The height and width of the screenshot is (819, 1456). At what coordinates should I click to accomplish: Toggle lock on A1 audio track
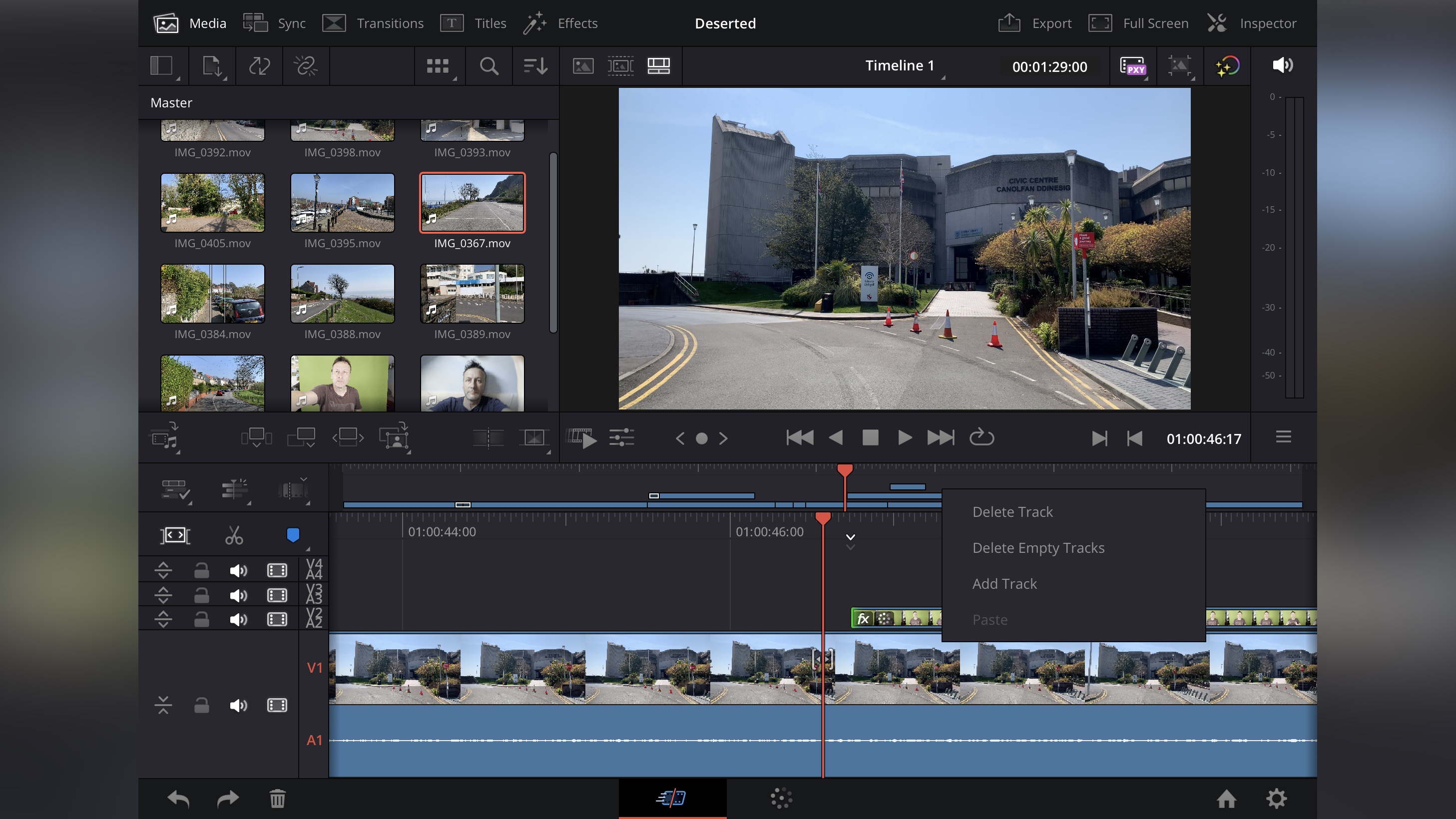pyautogui.click(x=201, y=705)
